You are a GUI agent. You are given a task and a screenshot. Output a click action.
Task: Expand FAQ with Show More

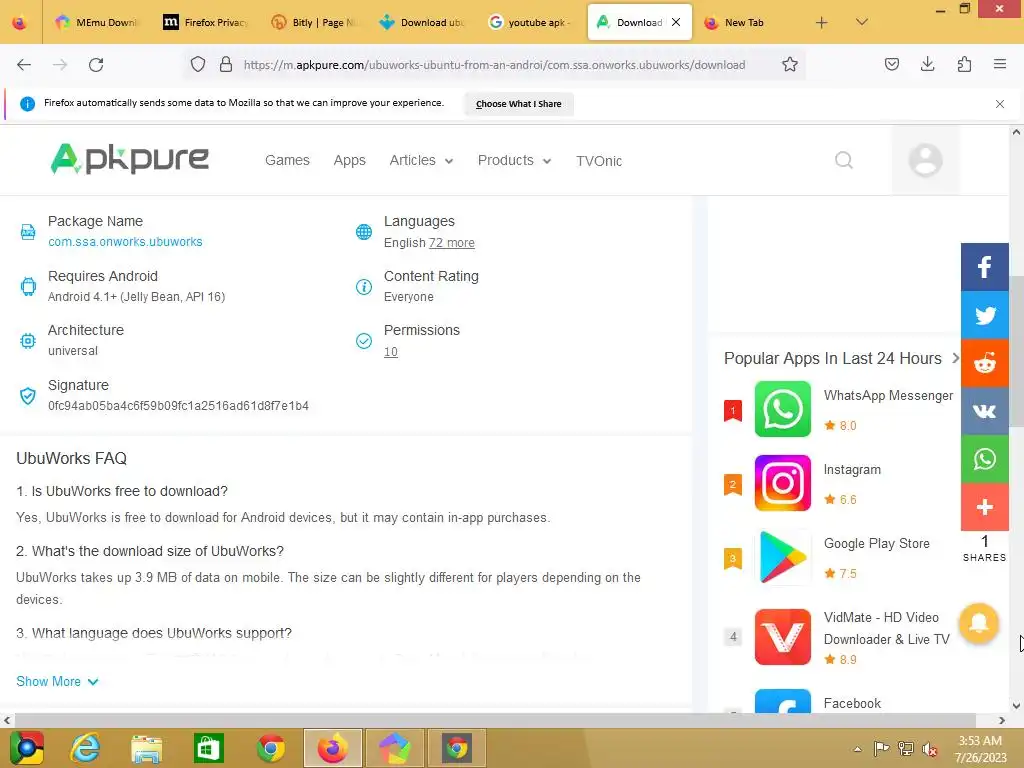[x=57, y=681]
